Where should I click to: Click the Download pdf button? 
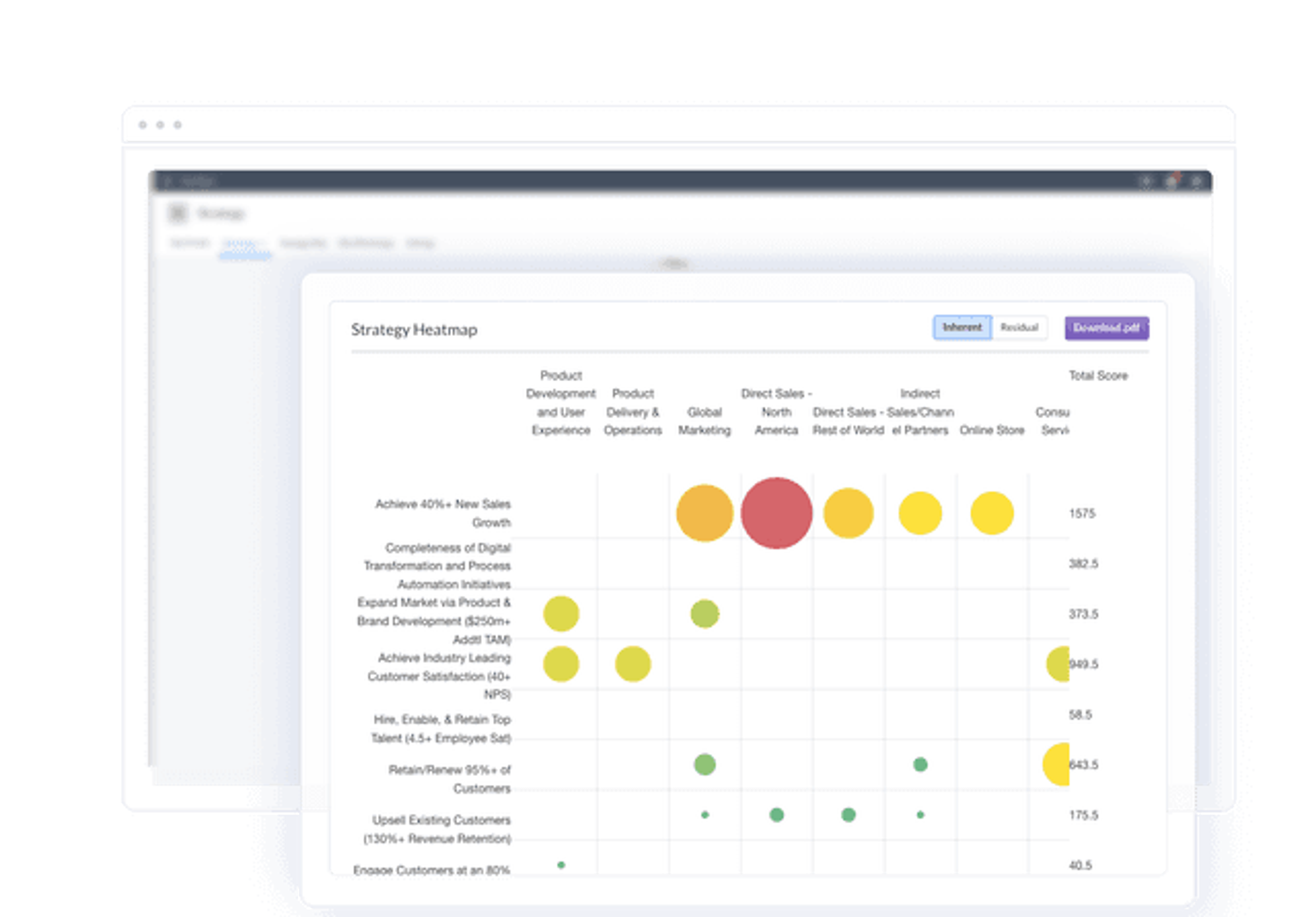1106,328
